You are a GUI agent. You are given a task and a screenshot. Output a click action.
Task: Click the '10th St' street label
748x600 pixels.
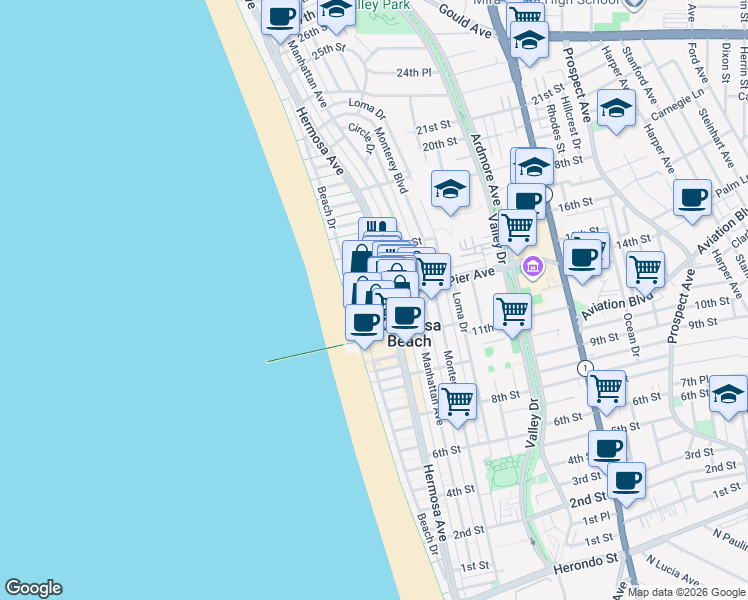pos(712,303)
